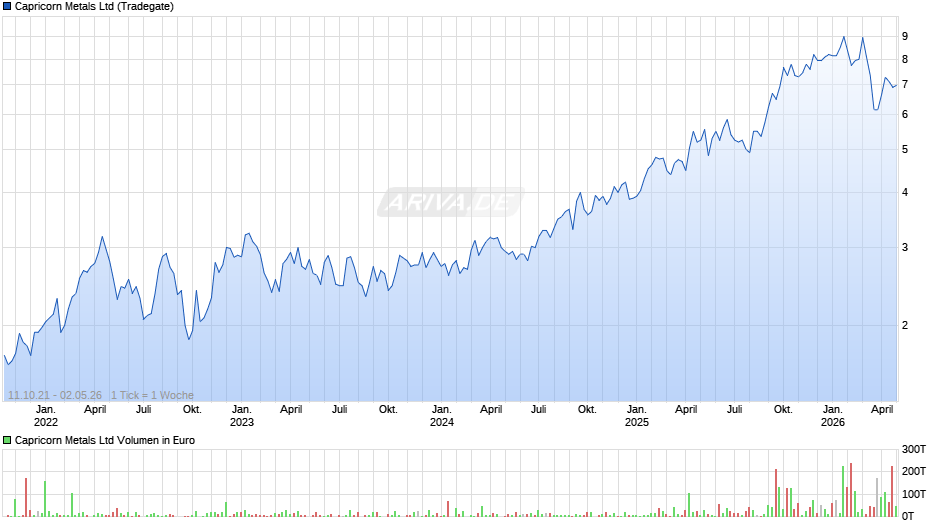Viewport: 940px width, 526px height.
Task: Click the 'Juli' label after Jan. 2024
Action: pos(538,410)
